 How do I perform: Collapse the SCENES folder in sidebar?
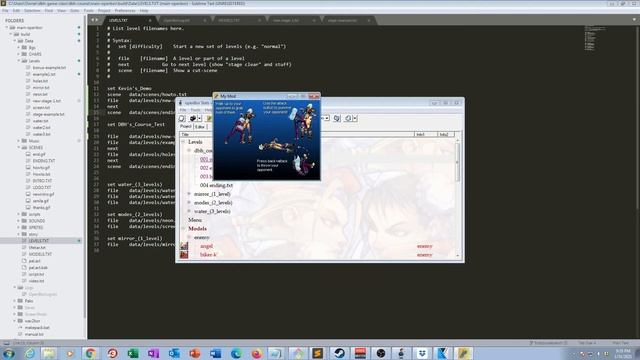[18, 147]
